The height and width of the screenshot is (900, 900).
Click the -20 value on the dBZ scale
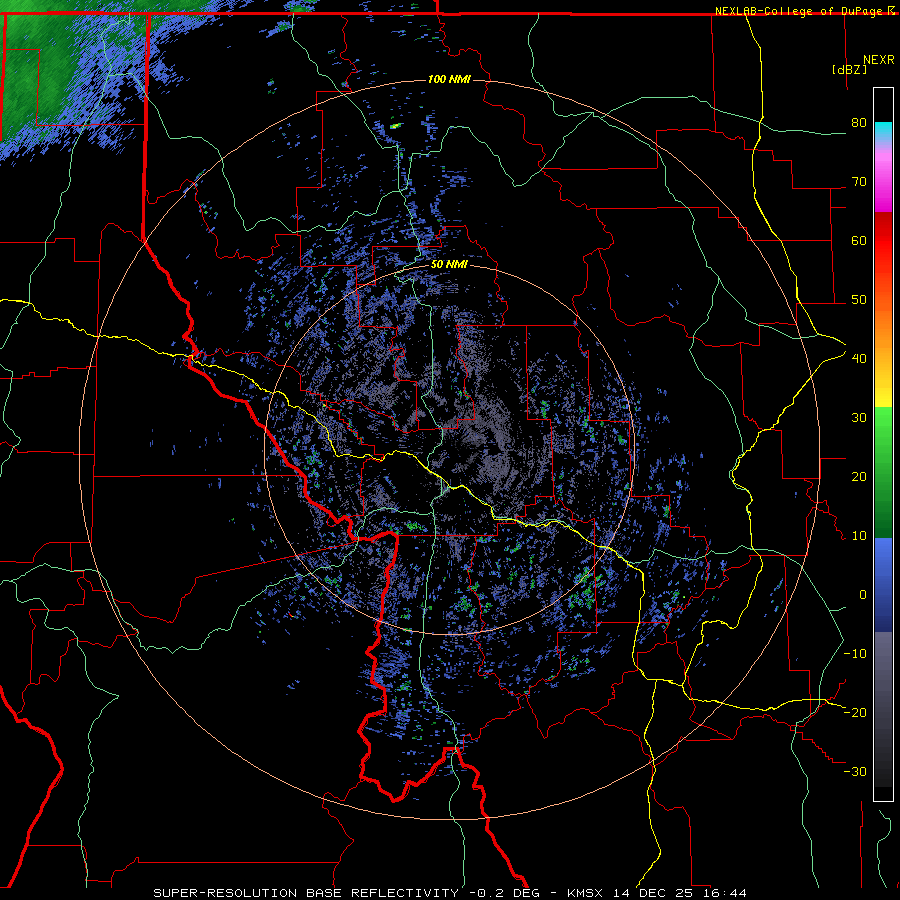point(855,712)
